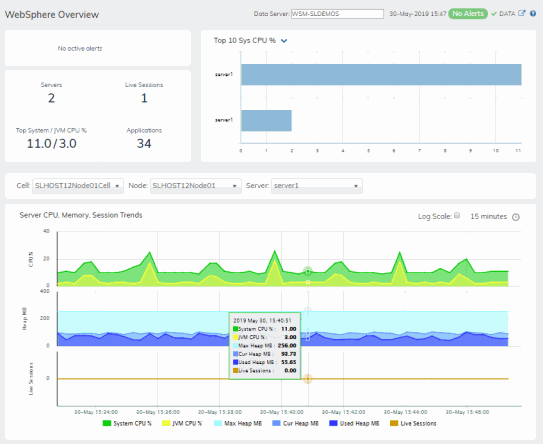Click the 30-May-2019 15:47 timestamp
This screenshot has width=543, height=444.
pyautogui.click(x=418, y=14)
